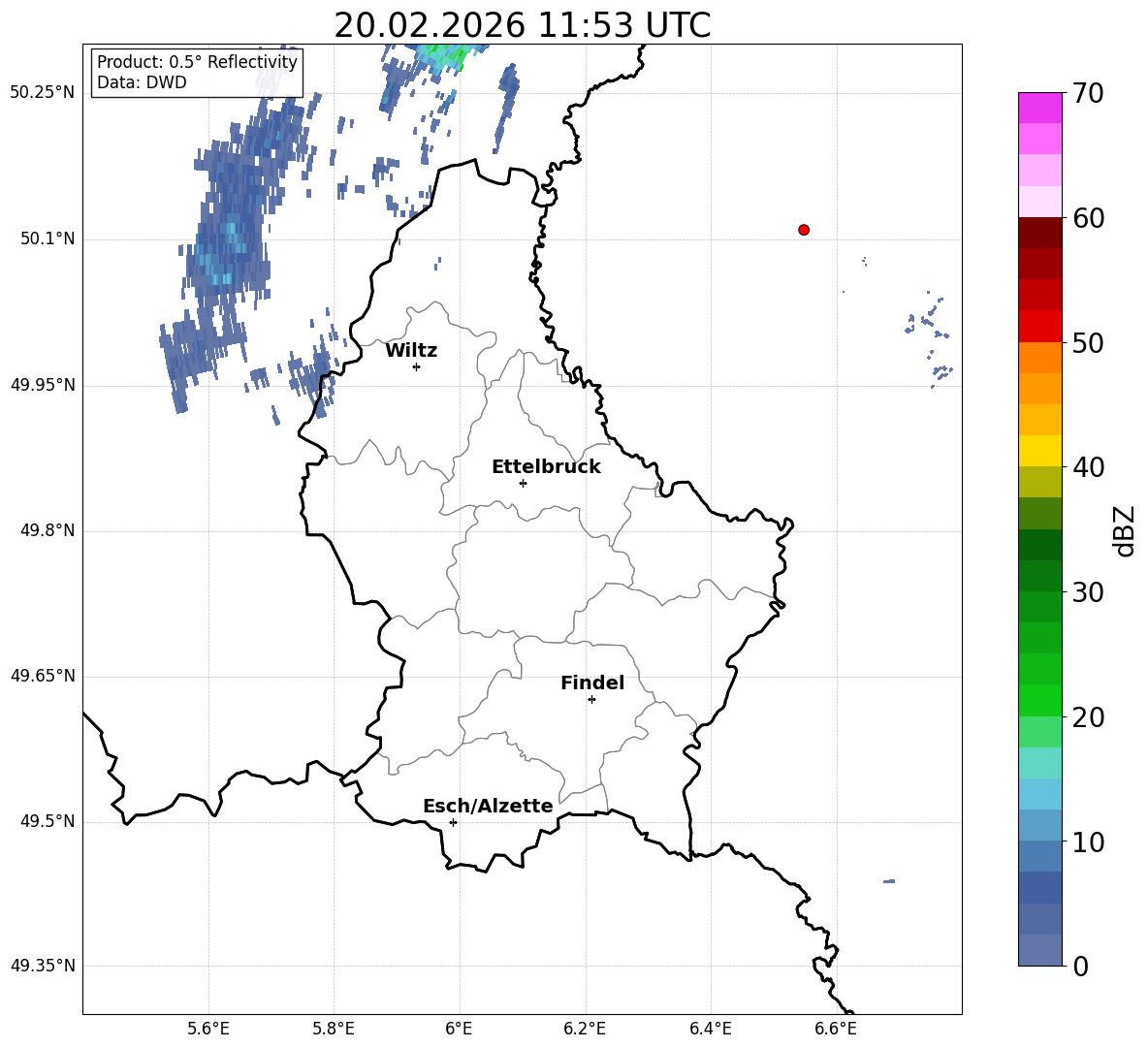Click the 'Data: DWD' source text
The height and width of the screenshot is (1048, 1148).
[142, 82]
